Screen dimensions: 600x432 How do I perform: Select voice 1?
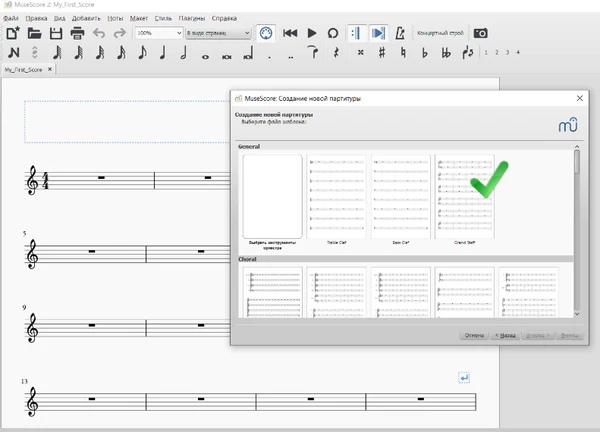(x=486, y=52)
